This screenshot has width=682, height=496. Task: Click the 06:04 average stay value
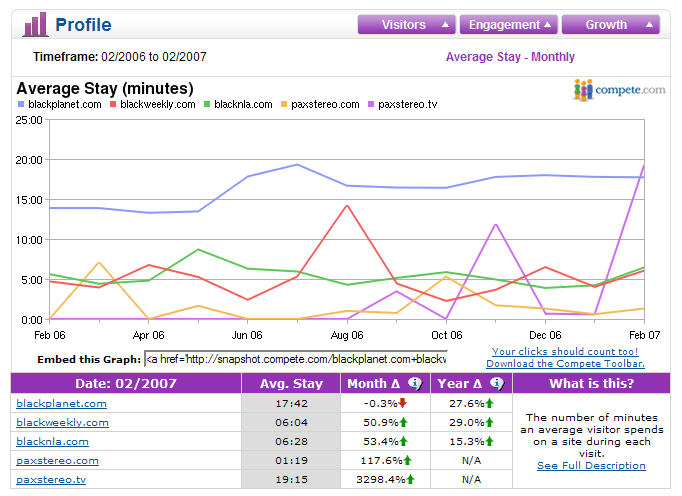point(291,422)
